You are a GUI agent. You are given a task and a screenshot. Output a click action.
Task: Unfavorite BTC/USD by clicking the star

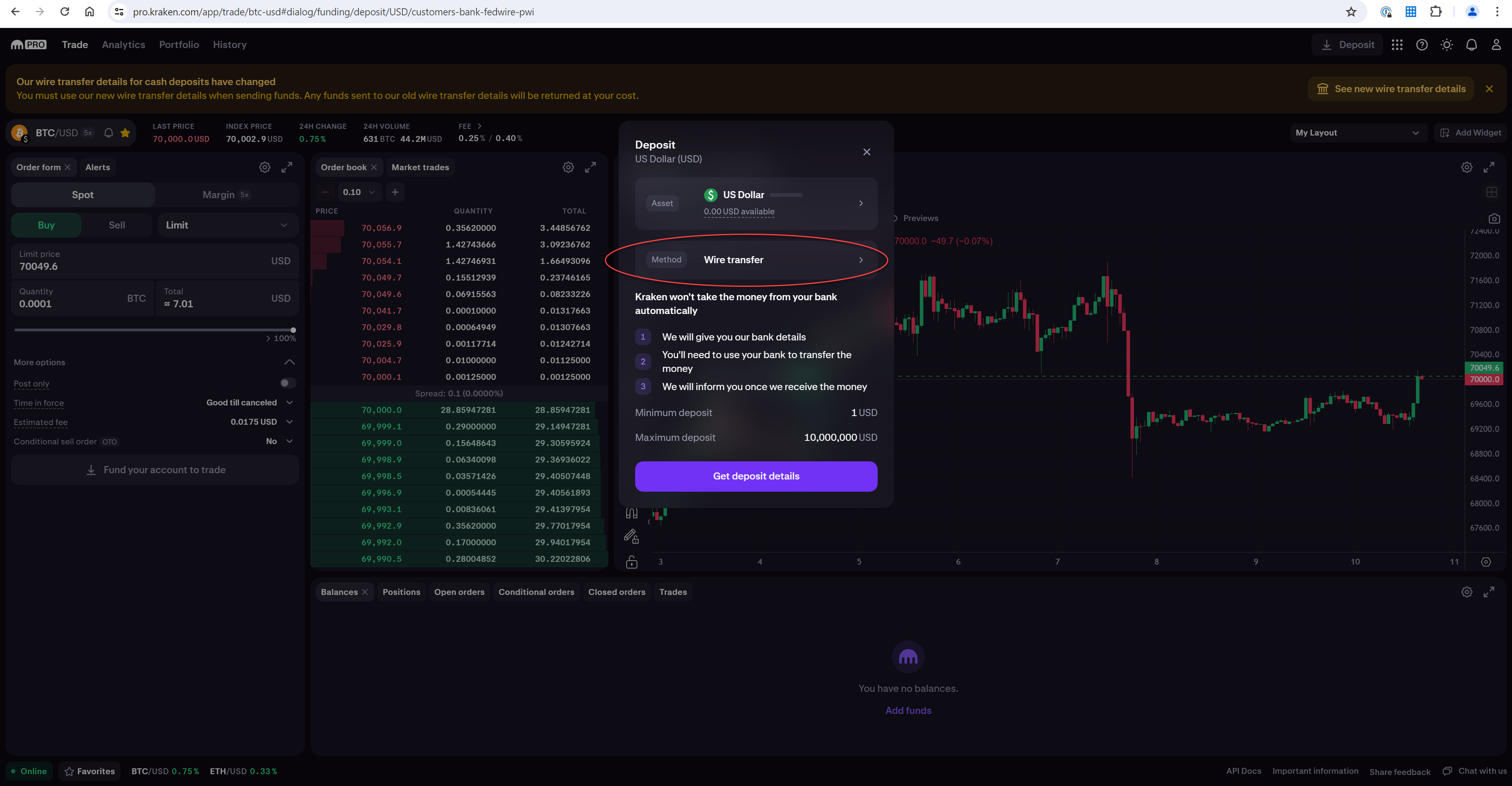pyautogui.click(x=125, y=132)
